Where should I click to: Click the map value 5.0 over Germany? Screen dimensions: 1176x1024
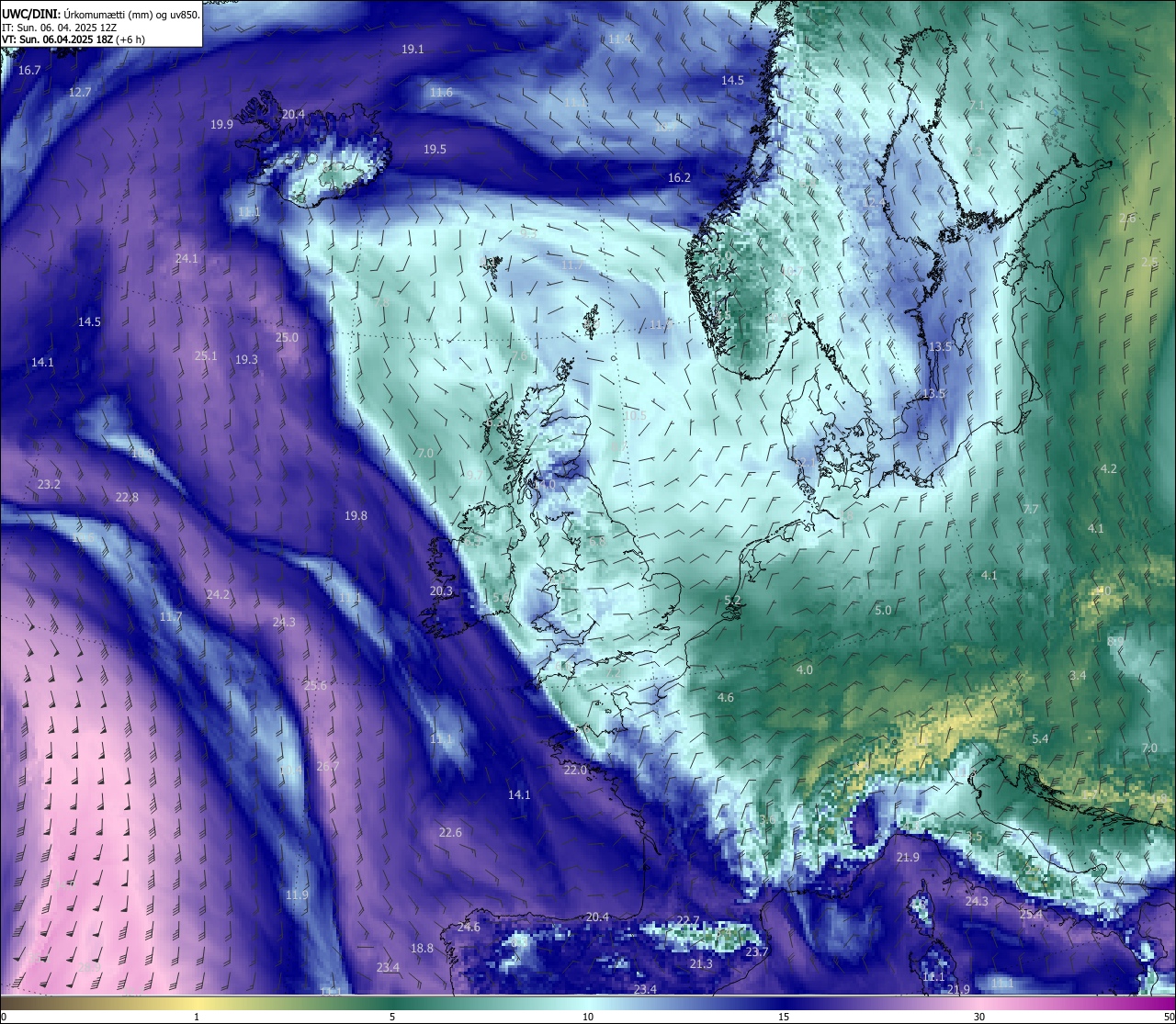point(883,611)
